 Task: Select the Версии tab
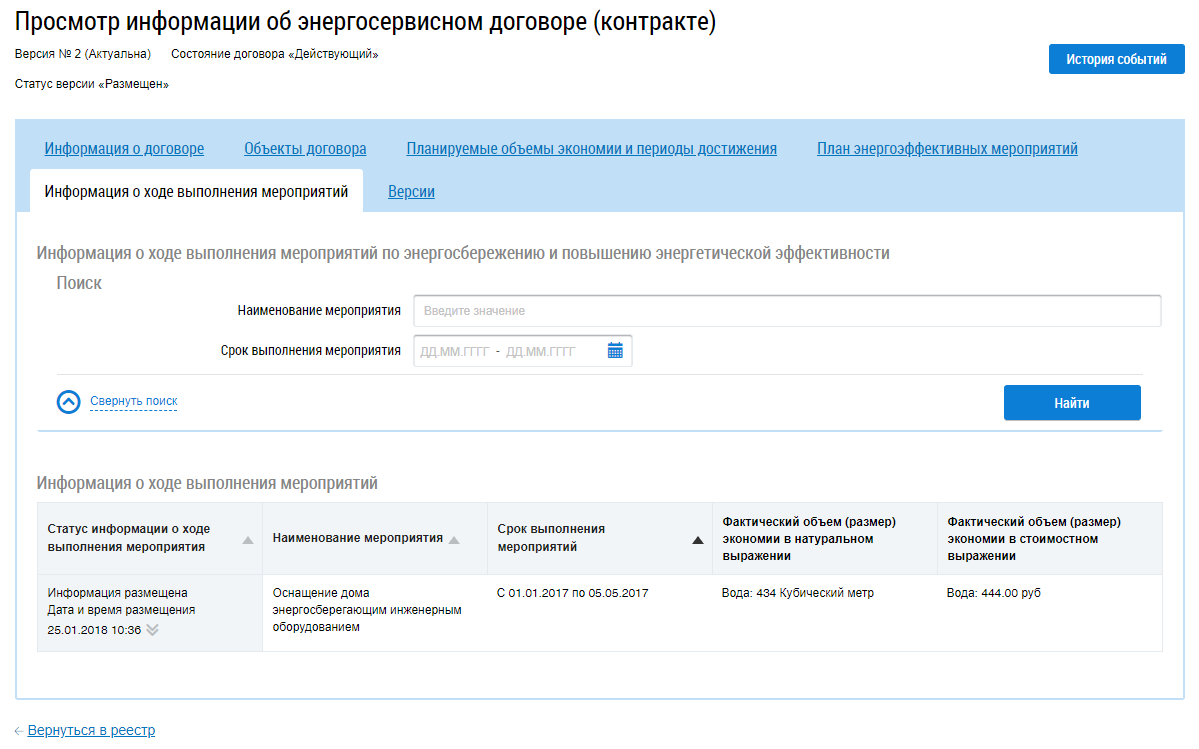click(411, 192)
